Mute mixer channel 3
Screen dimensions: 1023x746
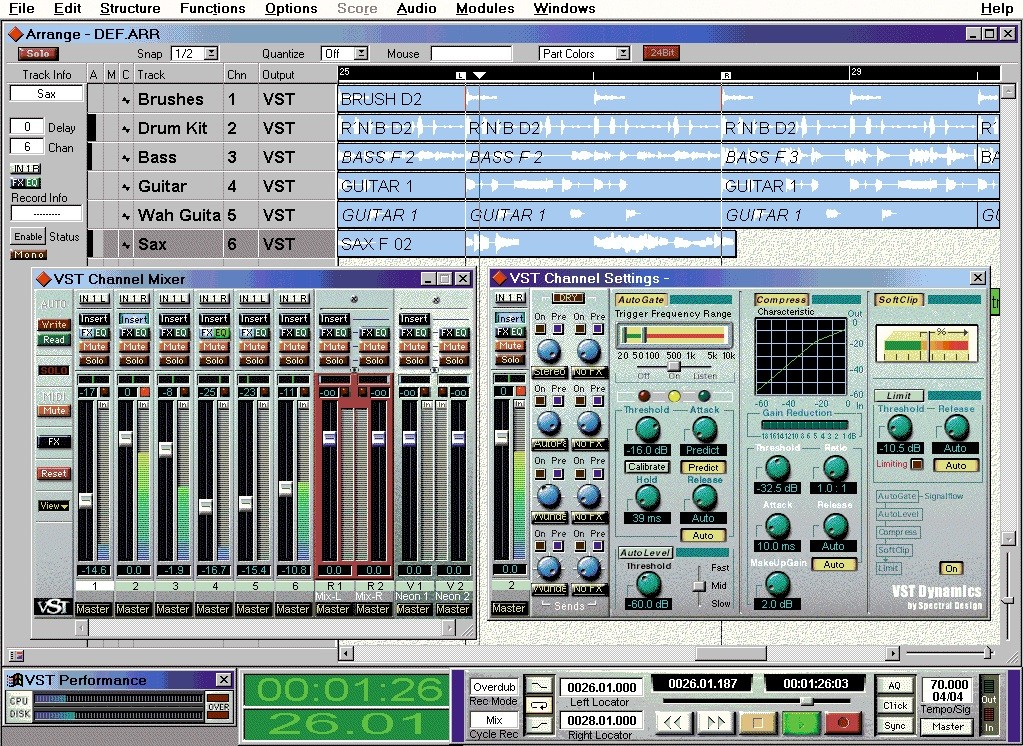175,347
